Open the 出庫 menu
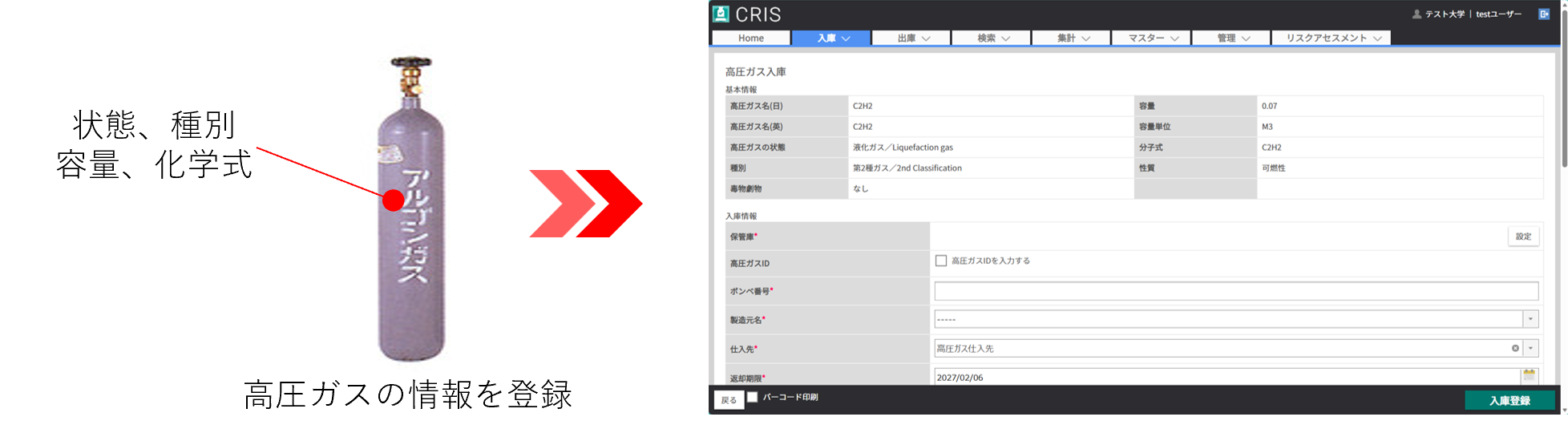The width and height of the screenshot is (1568, 437). click(x=911, y=38)
